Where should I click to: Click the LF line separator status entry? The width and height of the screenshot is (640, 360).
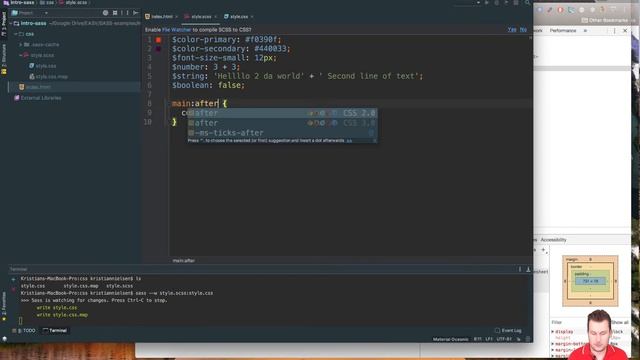(x=489, y=339)
